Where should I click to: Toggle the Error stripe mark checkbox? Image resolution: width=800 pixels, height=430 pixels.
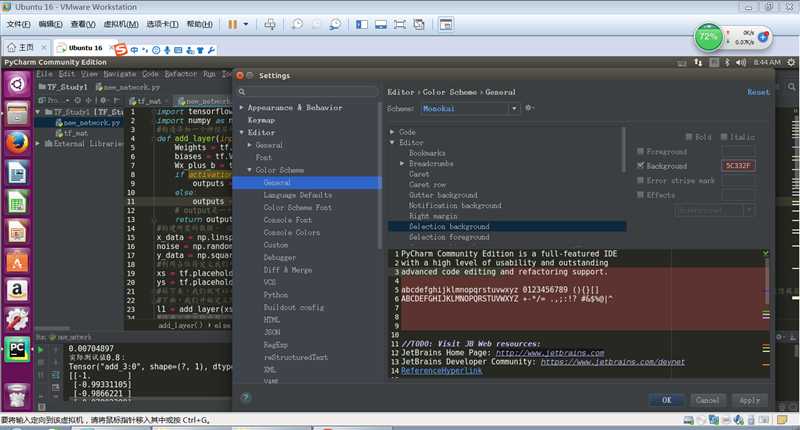(640, 181)
